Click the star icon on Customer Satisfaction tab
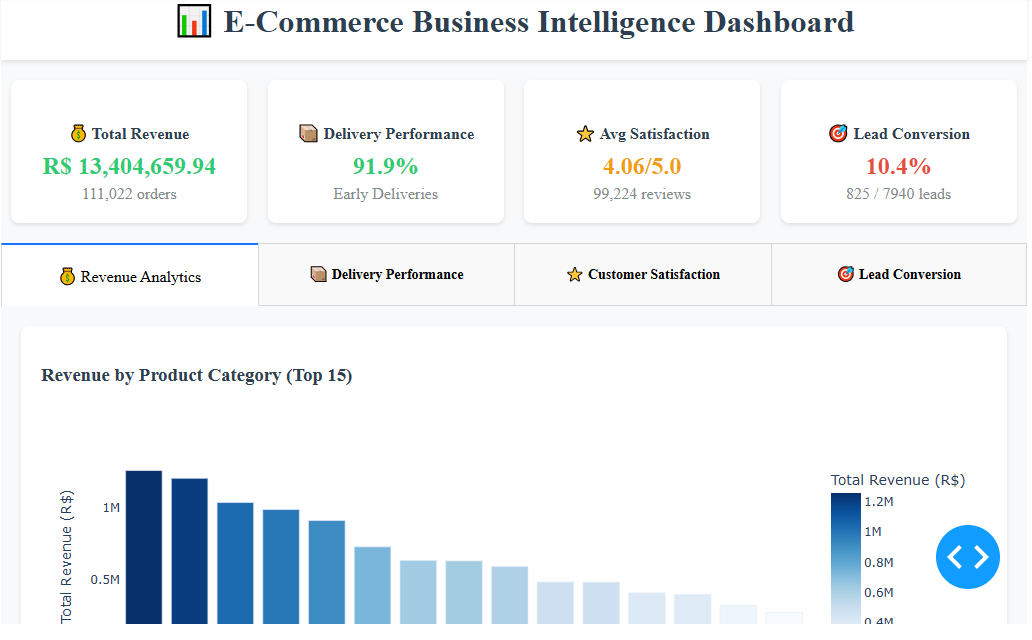The image size is (1032, 640). pyautogui.click(x=575, y=273)
